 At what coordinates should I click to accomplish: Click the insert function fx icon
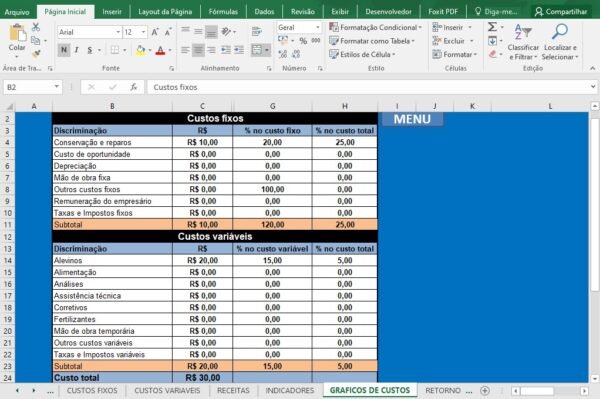134,87
